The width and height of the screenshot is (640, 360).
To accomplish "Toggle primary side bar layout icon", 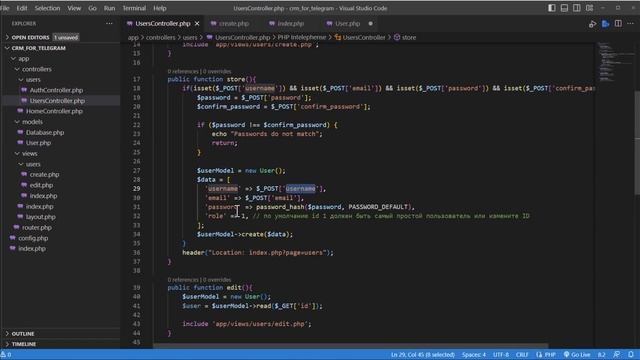I will (x=551, y=8).
